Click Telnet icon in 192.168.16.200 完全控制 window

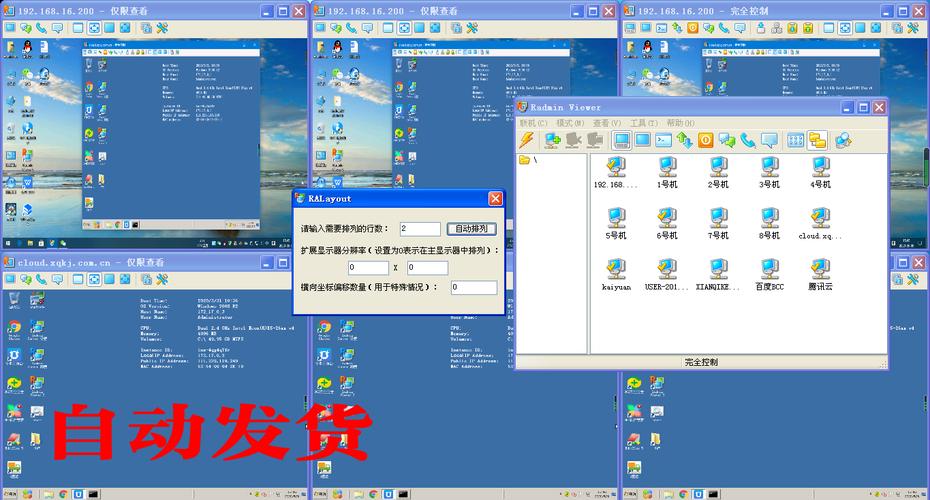pos(661,28)
